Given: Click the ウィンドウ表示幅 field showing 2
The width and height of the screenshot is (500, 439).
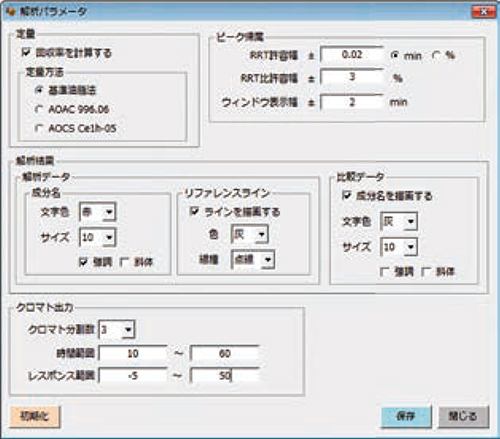Looking at the screenshot, I should [x=352, y=102].
